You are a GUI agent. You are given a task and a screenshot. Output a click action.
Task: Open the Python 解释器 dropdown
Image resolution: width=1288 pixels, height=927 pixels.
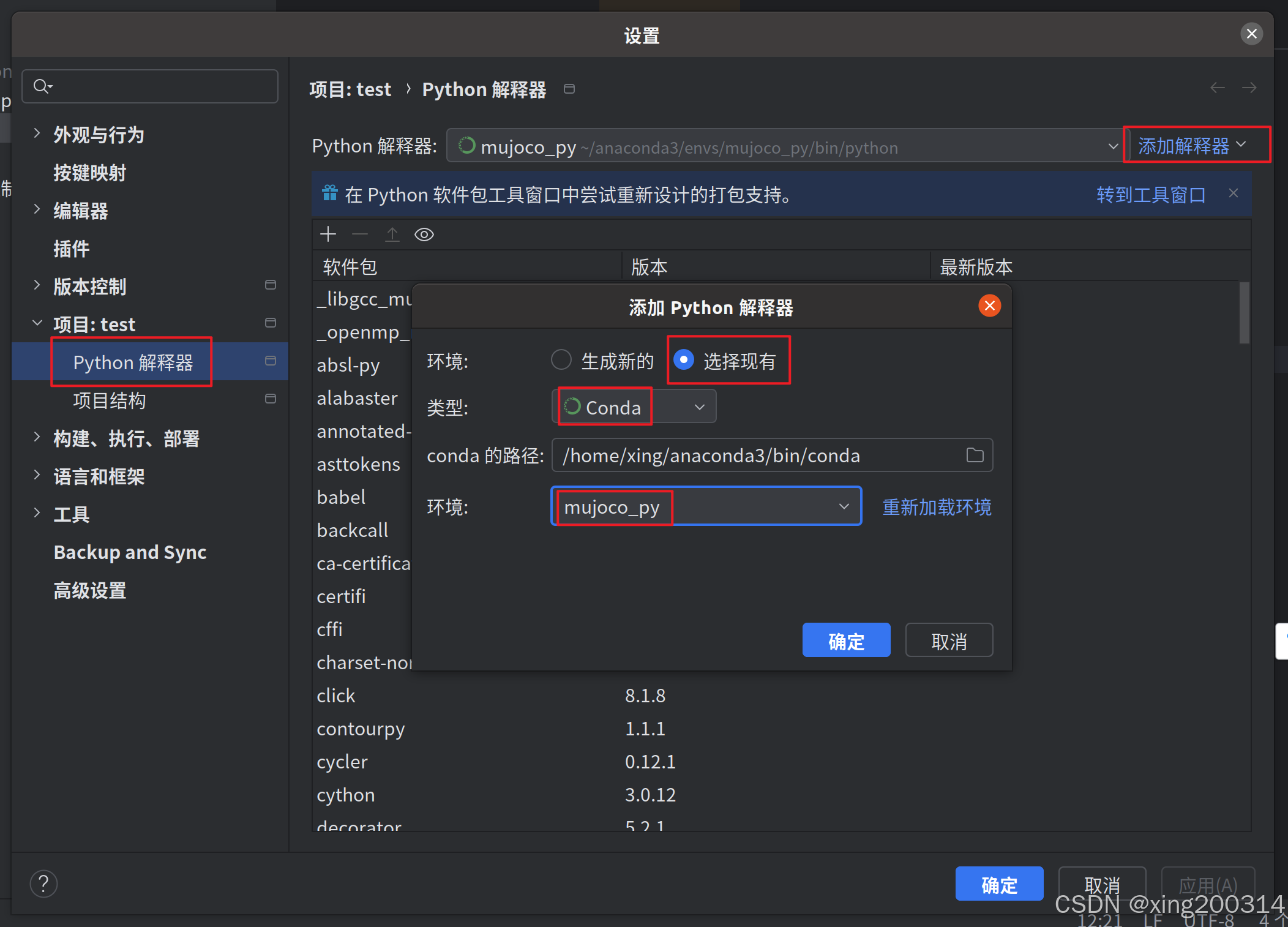point(1112,146)
